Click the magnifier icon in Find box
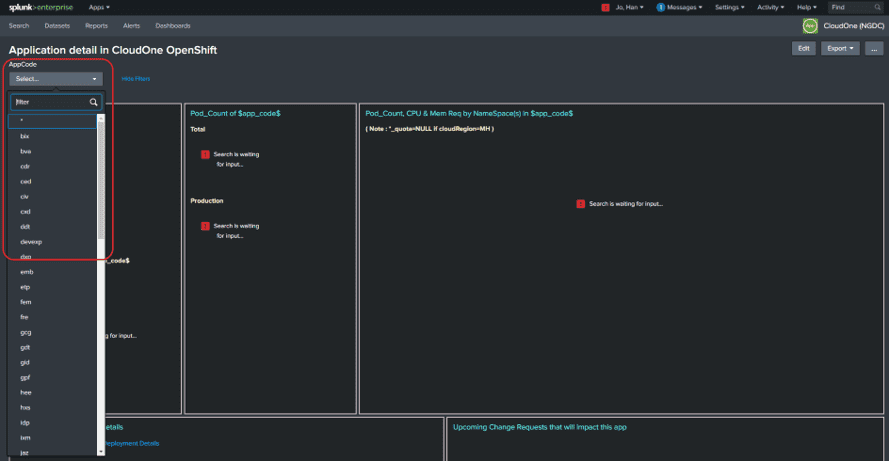This screenshot has width=889, height=461. 877,7
